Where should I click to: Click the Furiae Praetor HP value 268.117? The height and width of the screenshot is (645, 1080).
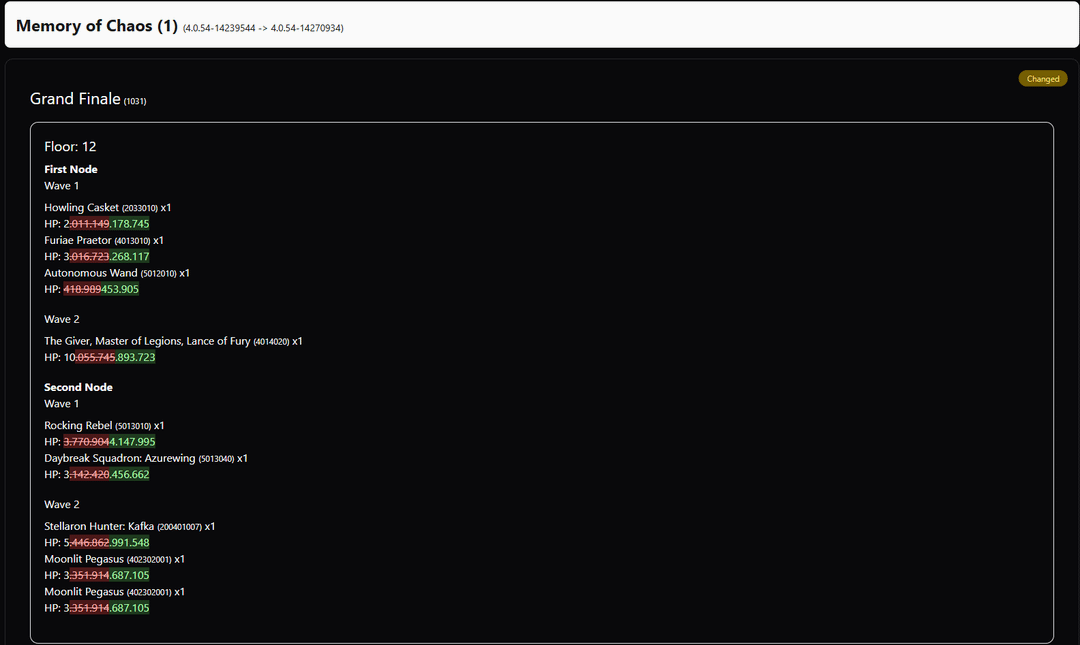(129, 256)
